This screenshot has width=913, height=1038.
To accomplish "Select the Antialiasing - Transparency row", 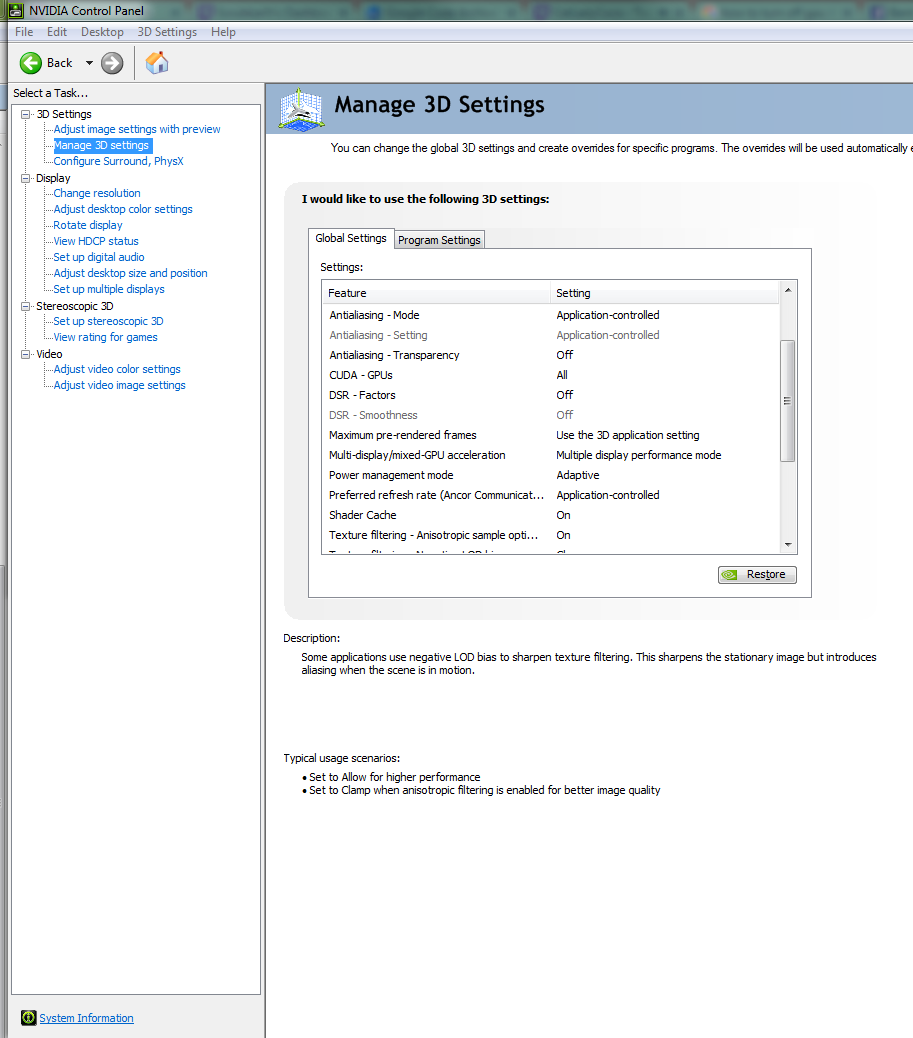I will coord(552,355).
